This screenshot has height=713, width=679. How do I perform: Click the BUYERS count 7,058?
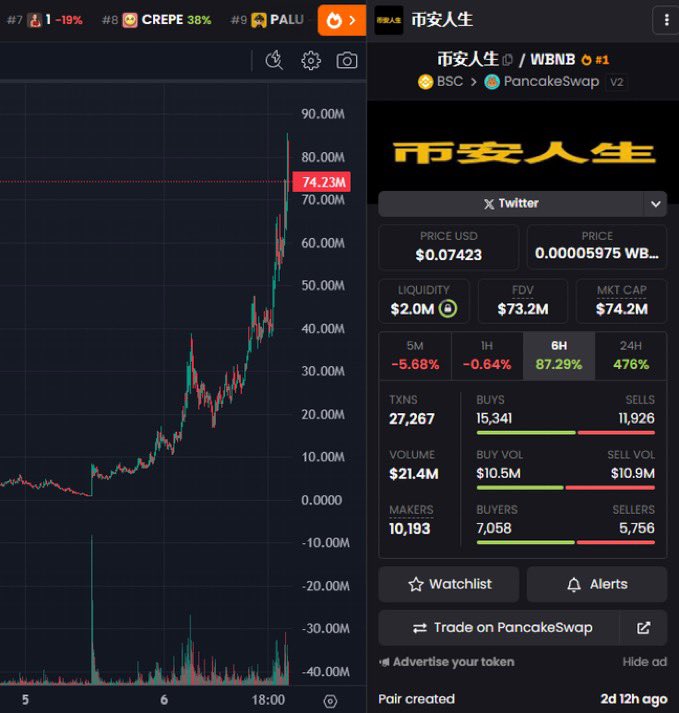[493, 528]
